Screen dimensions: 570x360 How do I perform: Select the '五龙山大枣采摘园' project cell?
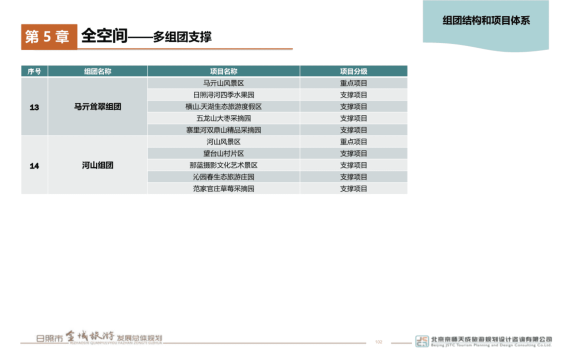click(224, 118)
